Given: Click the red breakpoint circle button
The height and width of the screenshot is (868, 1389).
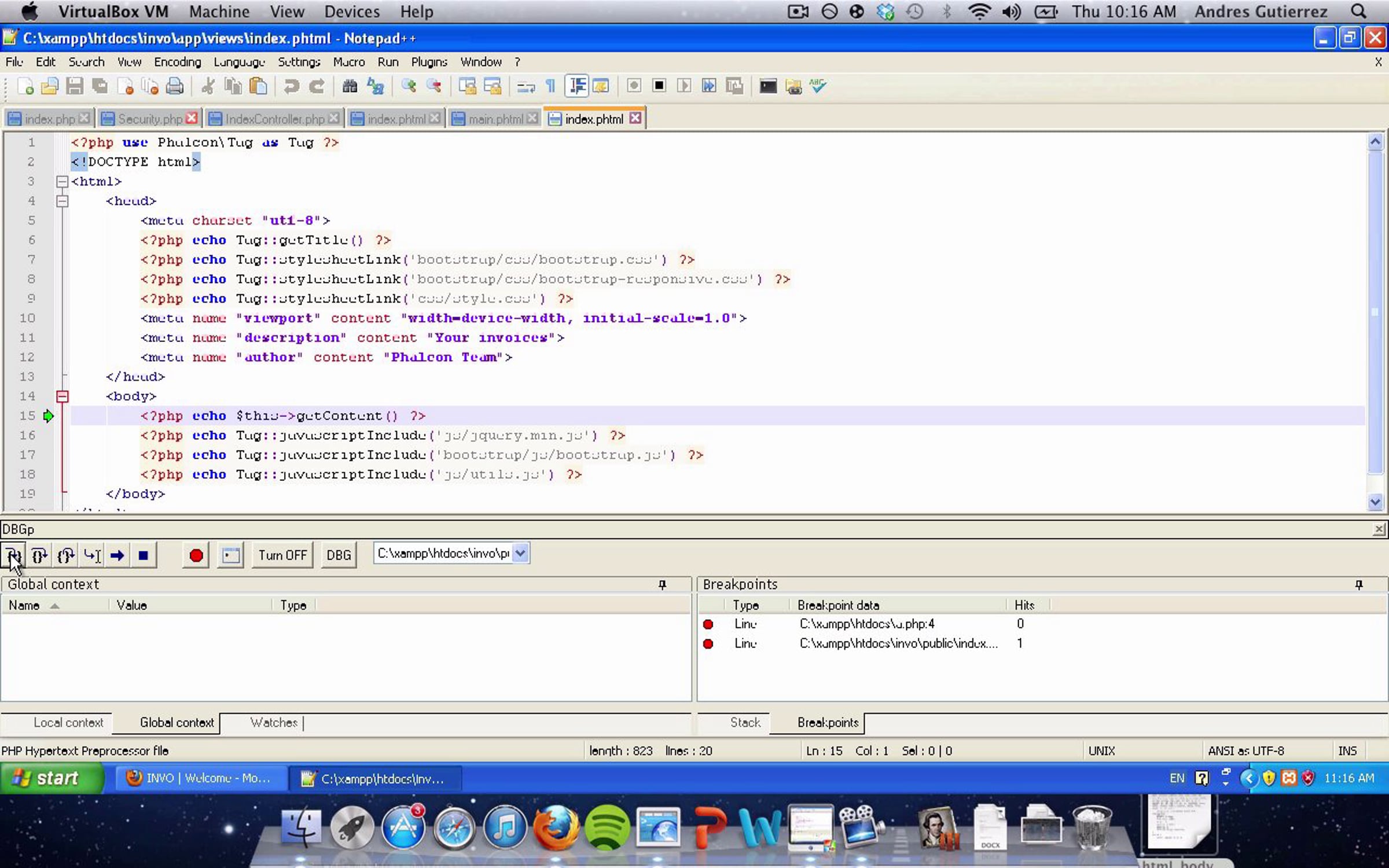Looking at the screenshot, I should [196, 556].
